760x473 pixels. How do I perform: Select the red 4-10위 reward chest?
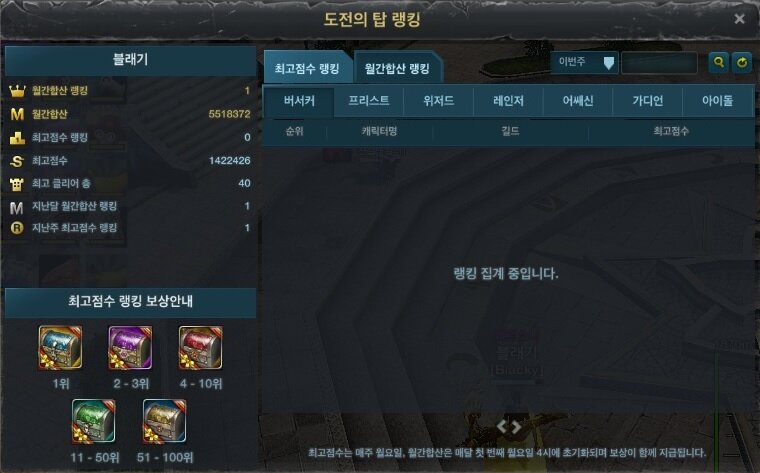pyautogui.click(x=200, y=347)
